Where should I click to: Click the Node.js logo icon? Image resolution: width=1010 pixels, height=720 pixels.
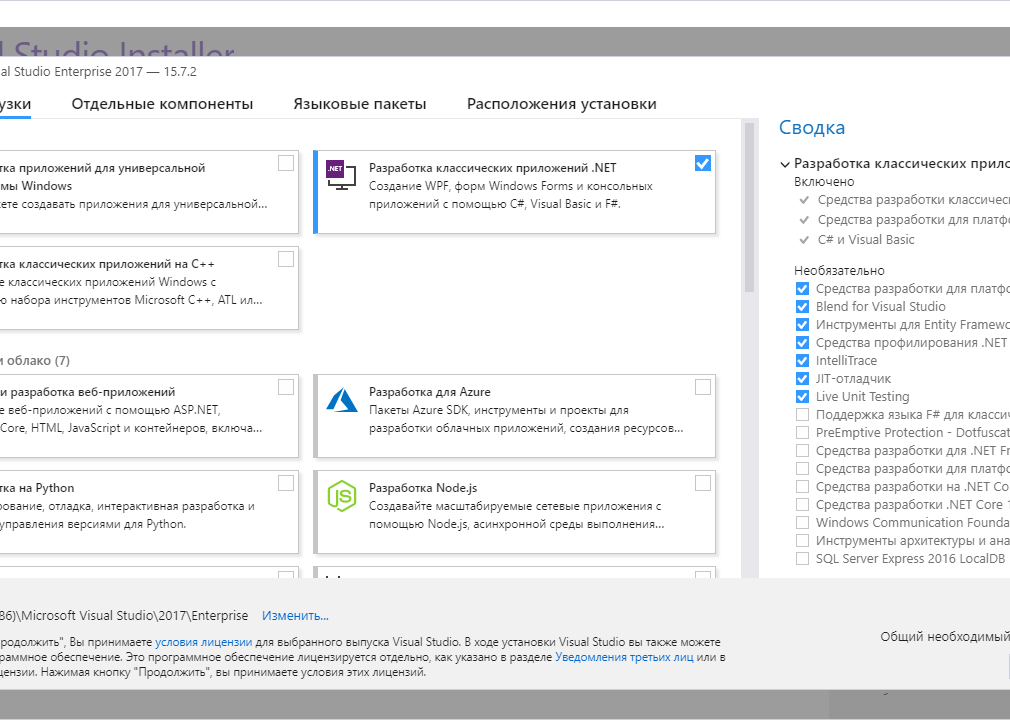click(x=342, y=496)
